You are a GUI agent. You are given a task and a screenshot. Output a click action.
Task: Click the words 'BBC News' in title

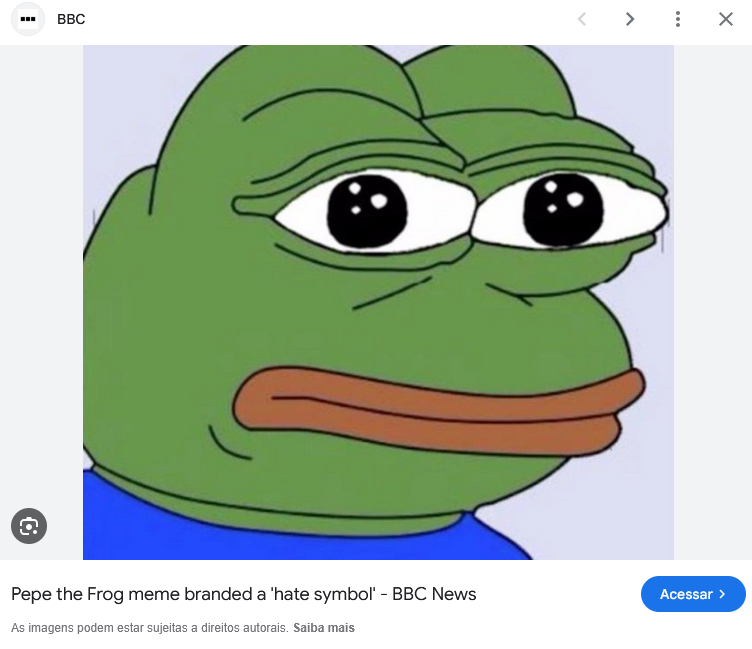434,594
